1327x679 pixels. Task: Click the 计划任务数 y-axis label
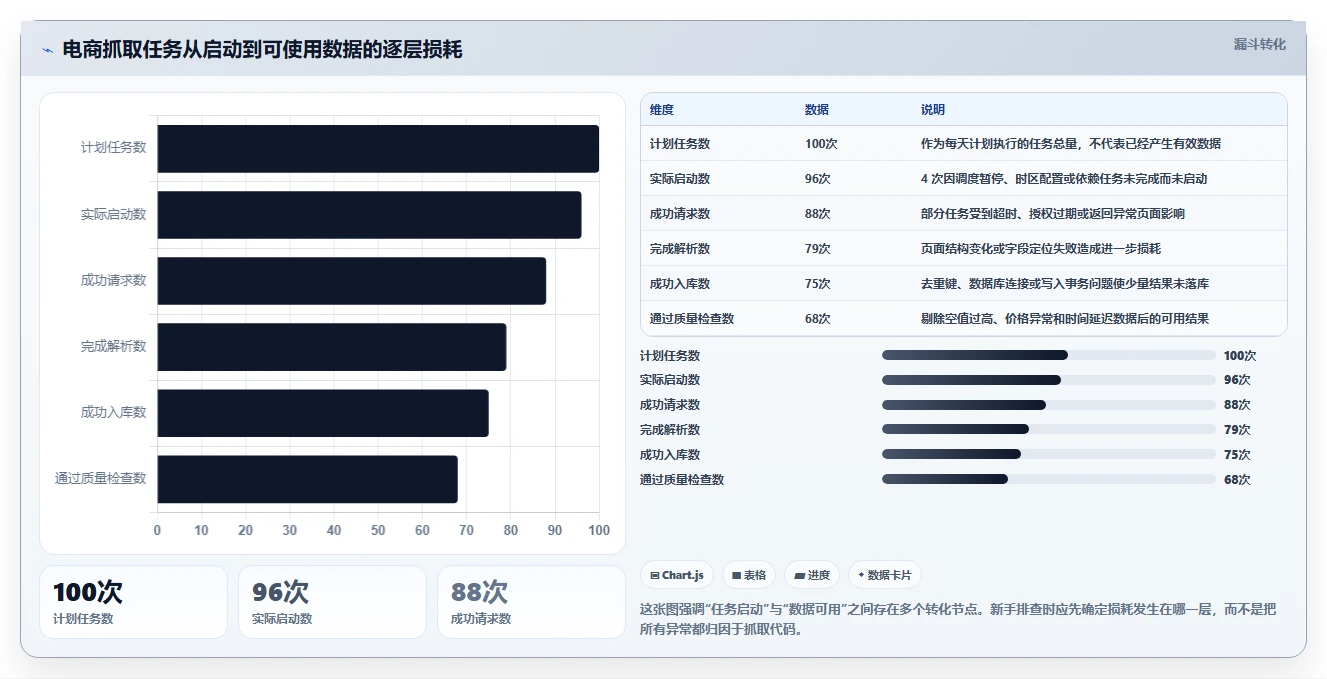114,148
